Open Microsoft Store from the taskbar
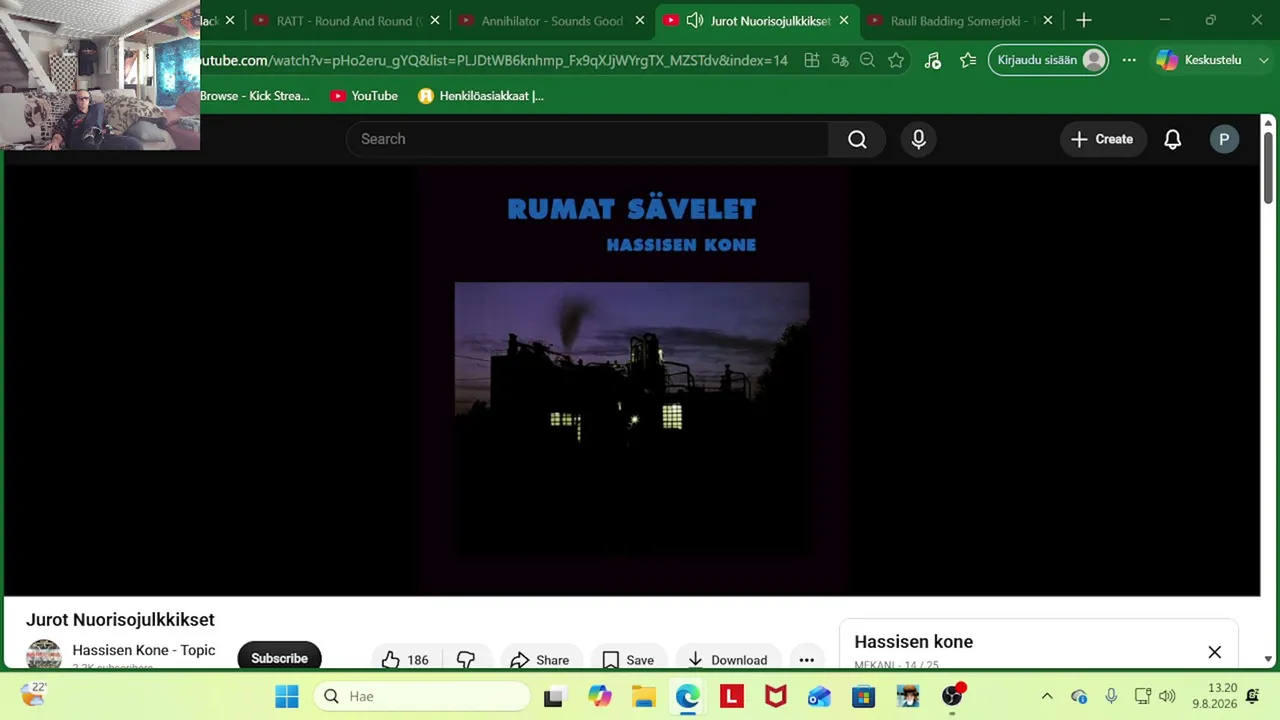This screenshot has width=1280, height=720. tap(863, 696)
